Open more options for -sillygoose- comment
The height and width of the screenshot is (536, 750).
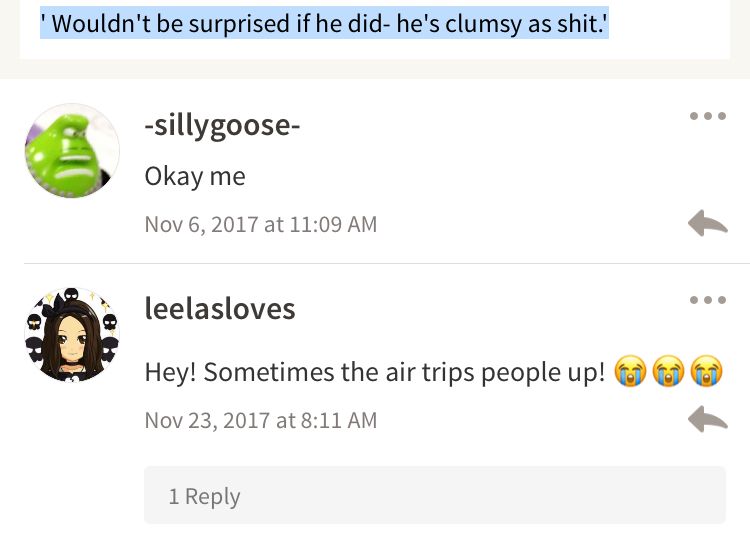point(708,116)
